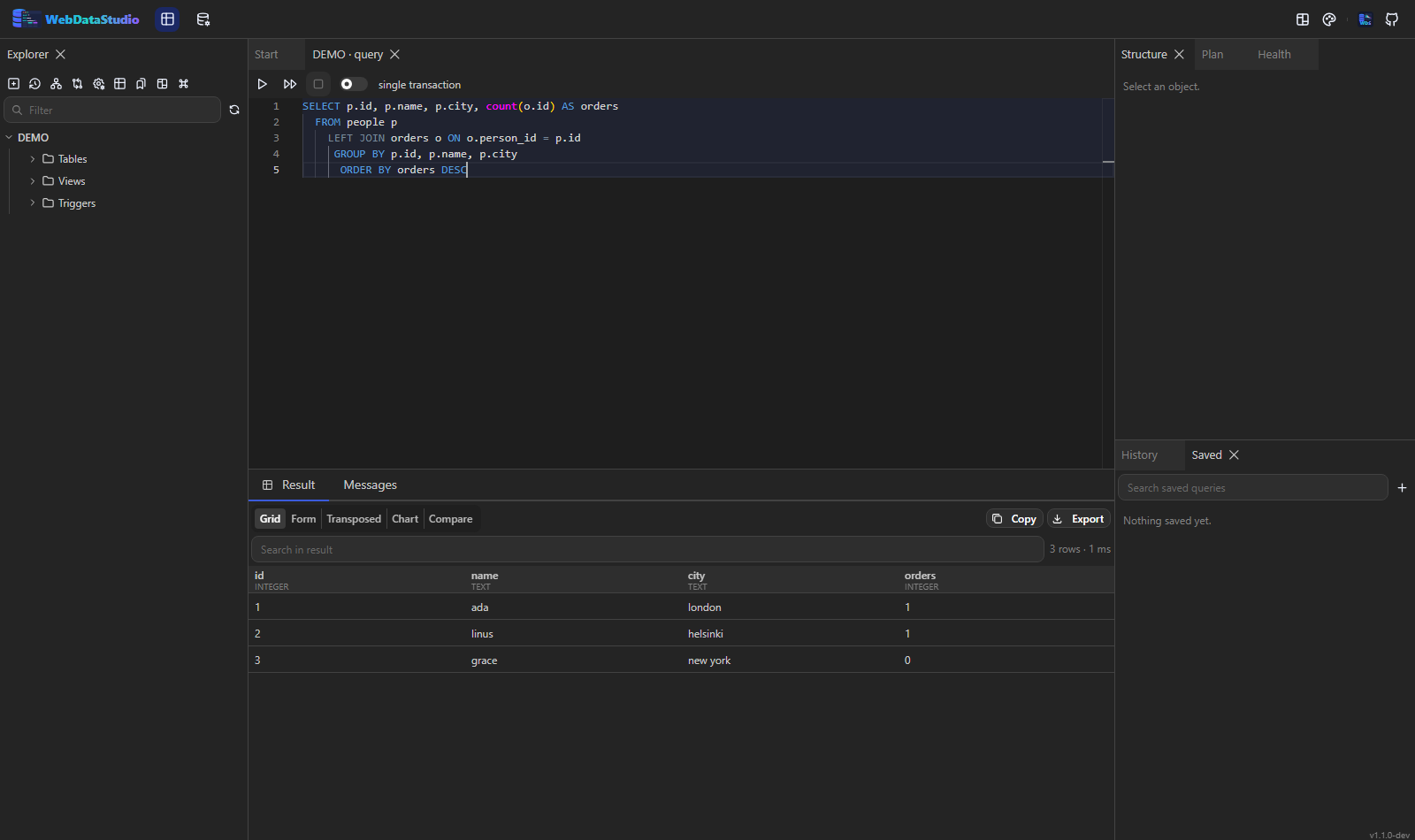Click the Saved tab label
Screen dimensions: 1415x840
click(1206, 454)
